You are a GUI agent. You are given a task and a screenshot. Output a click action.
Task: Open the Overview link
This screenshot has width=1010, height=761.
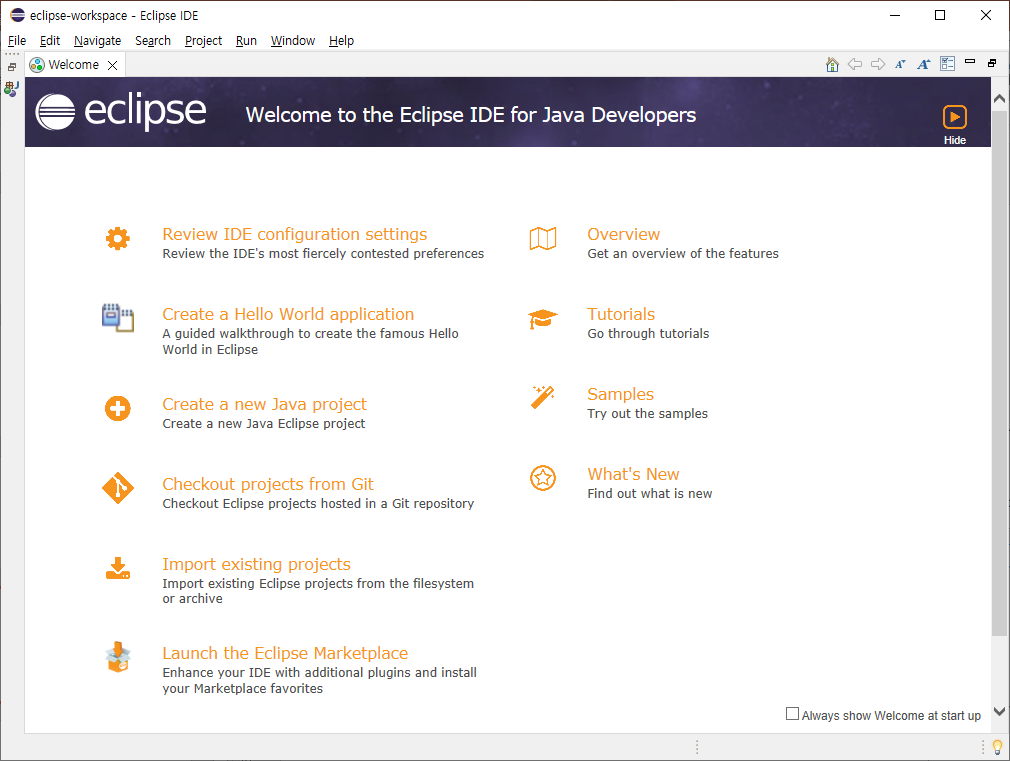click(624, 234)
